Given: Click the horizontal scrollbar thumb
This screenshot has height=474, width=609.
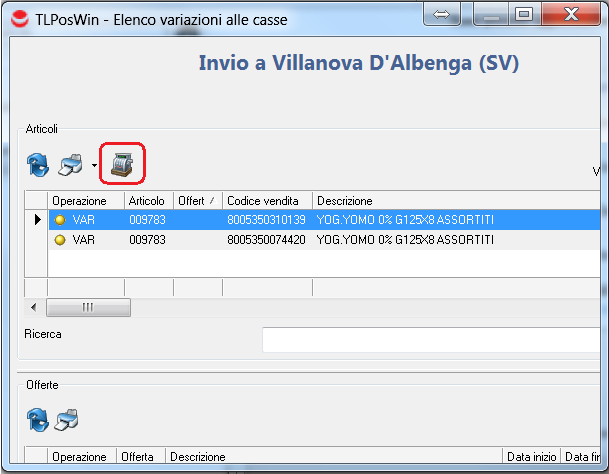Looking at the screenshot, I should coord(88,307).
